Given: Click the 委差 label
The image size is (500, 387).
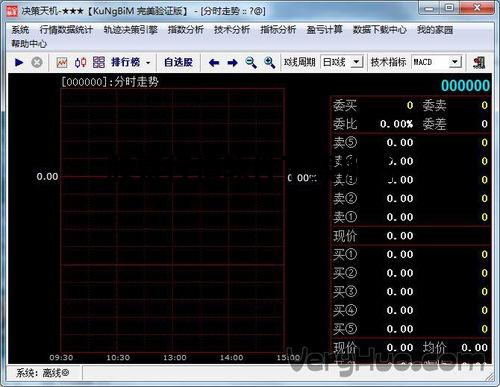Looking at the screenshot, I should click(x=434, y=124).
